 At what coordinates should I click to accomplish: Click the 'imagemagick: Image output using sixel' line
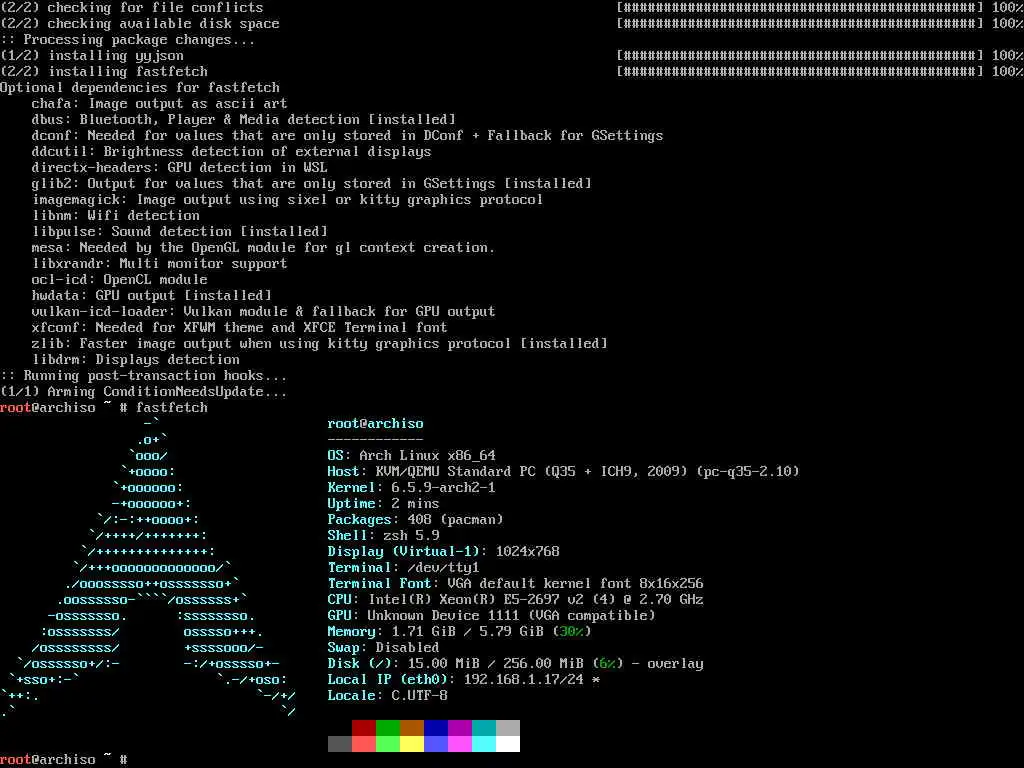tap(287, 199)
